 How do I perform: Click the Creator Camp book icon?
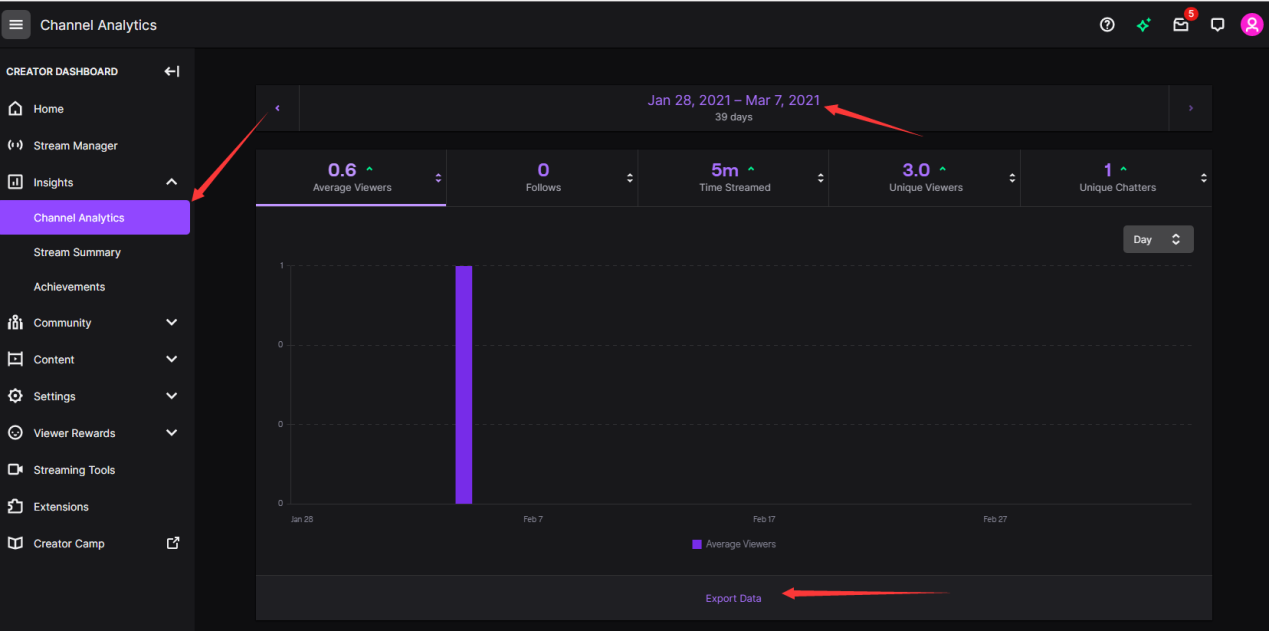coord(15,543)
